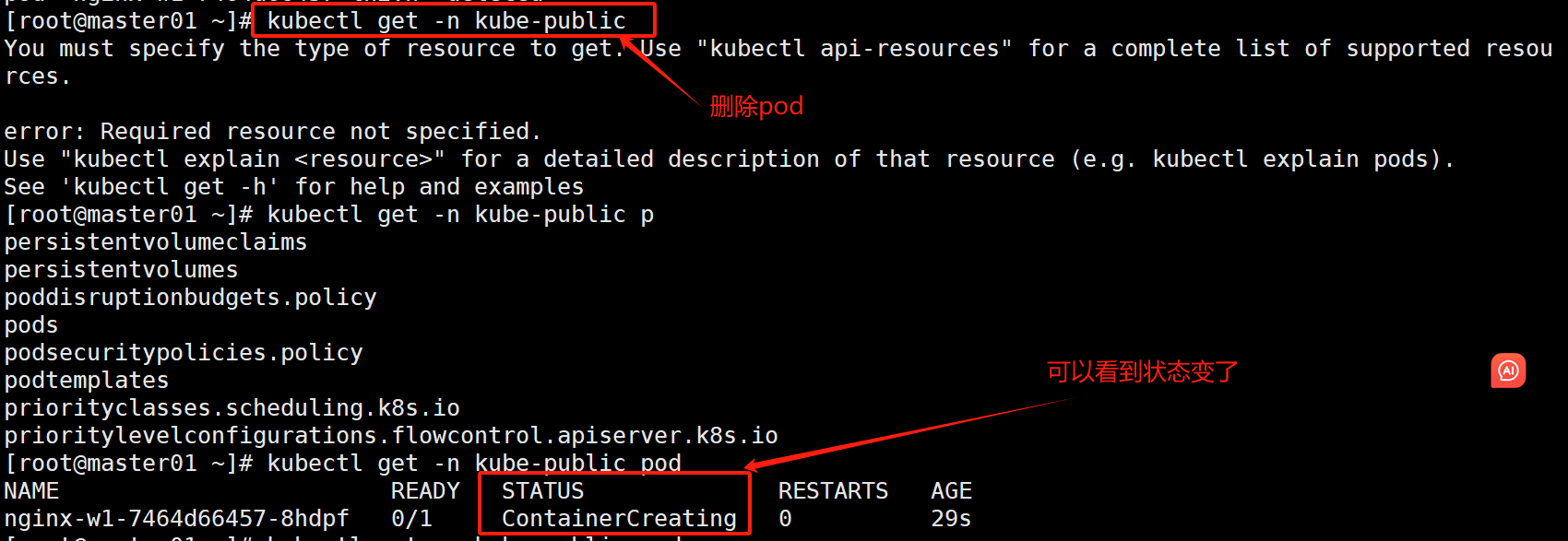Click the 'persistentvolumeclaims' completion entry
1568x541 pixels.
pyautogui.click(x=156, y=242)
